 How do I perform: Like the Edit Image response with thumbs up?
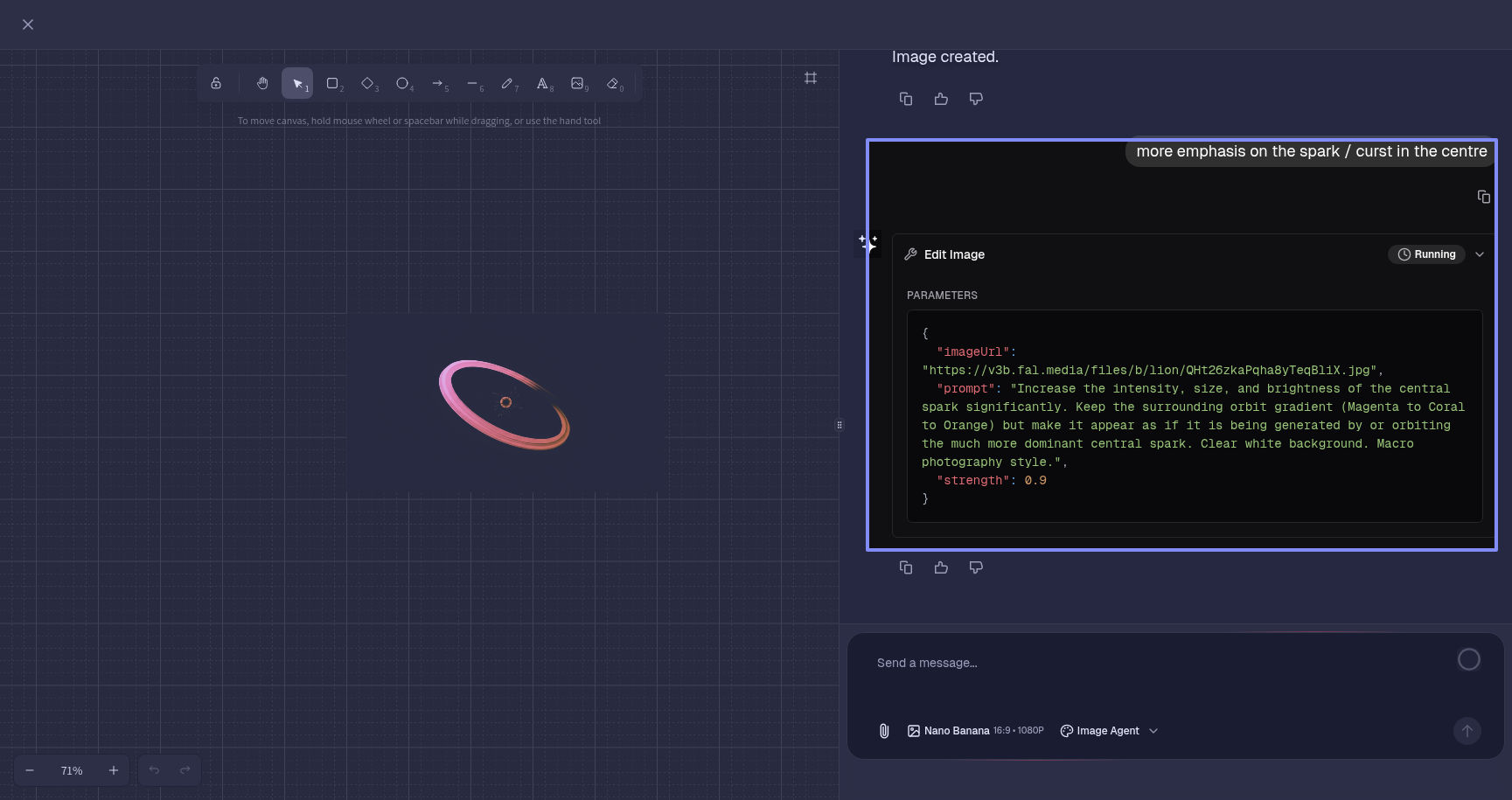click(x=941, y=567)
